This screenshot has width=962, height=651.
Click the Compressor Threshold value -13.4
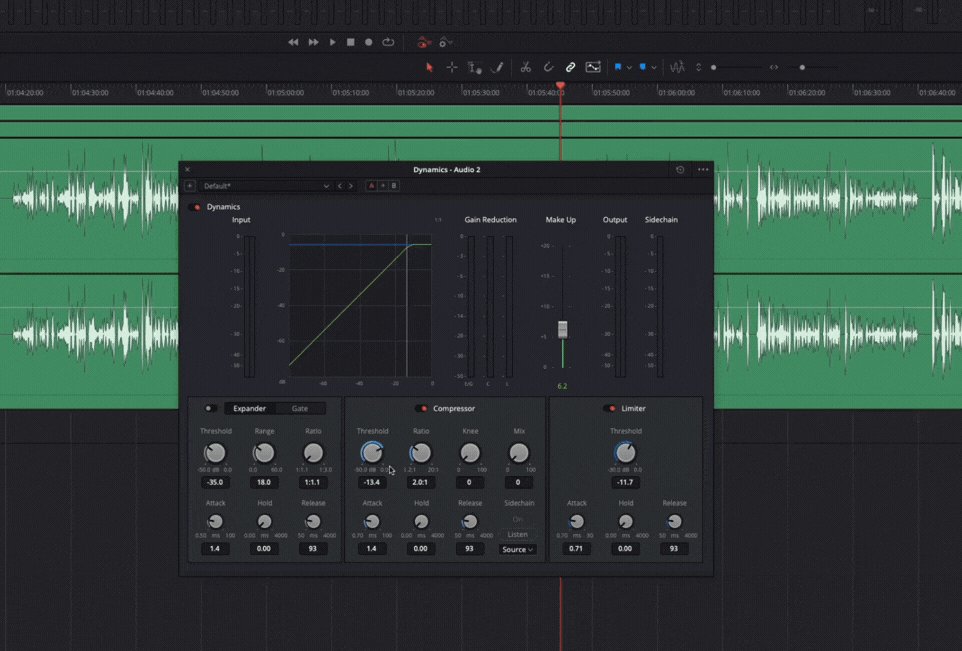(372, 482)
